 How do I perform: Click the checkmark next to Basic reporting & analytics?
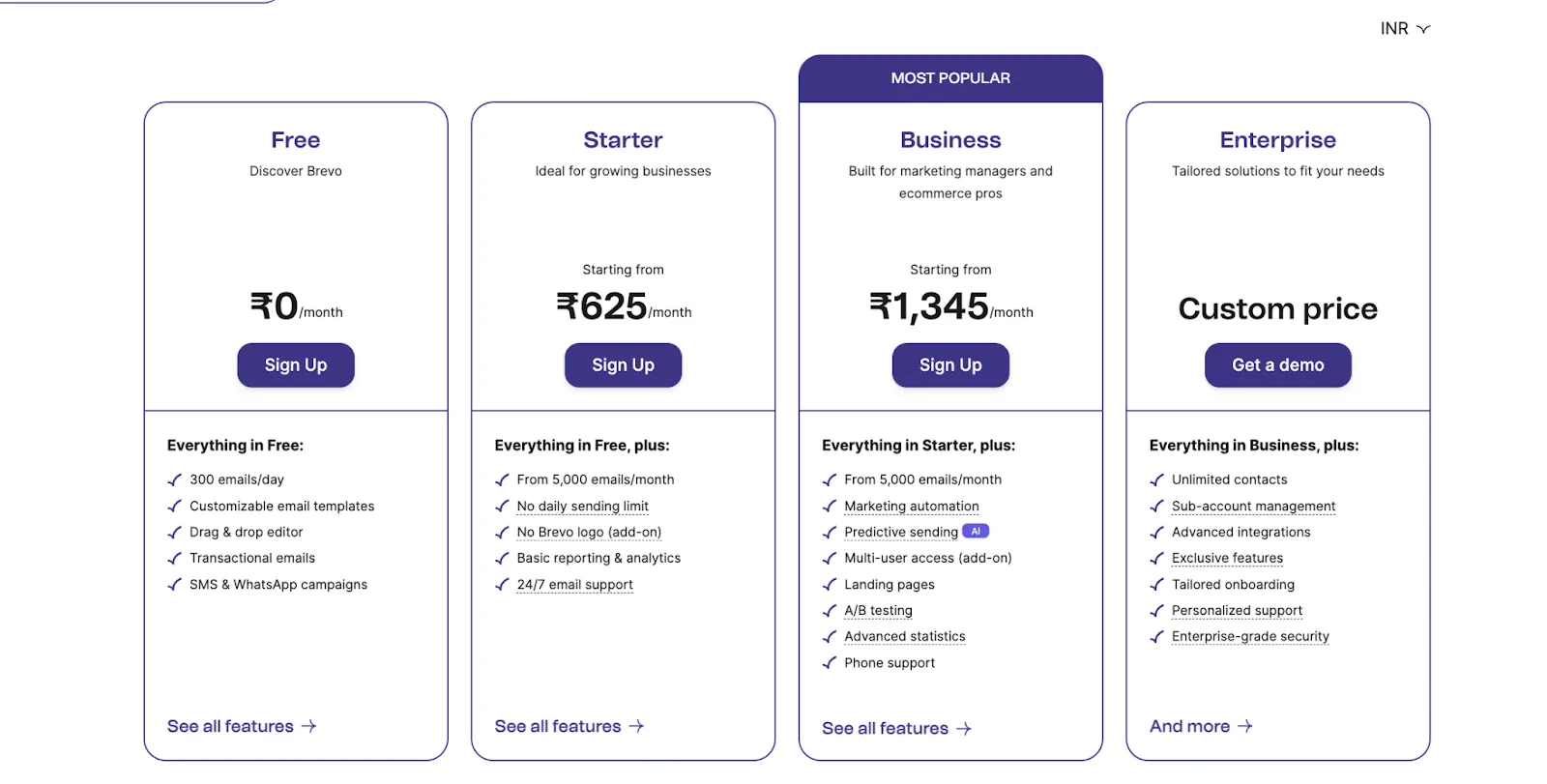tap(502, 558)
